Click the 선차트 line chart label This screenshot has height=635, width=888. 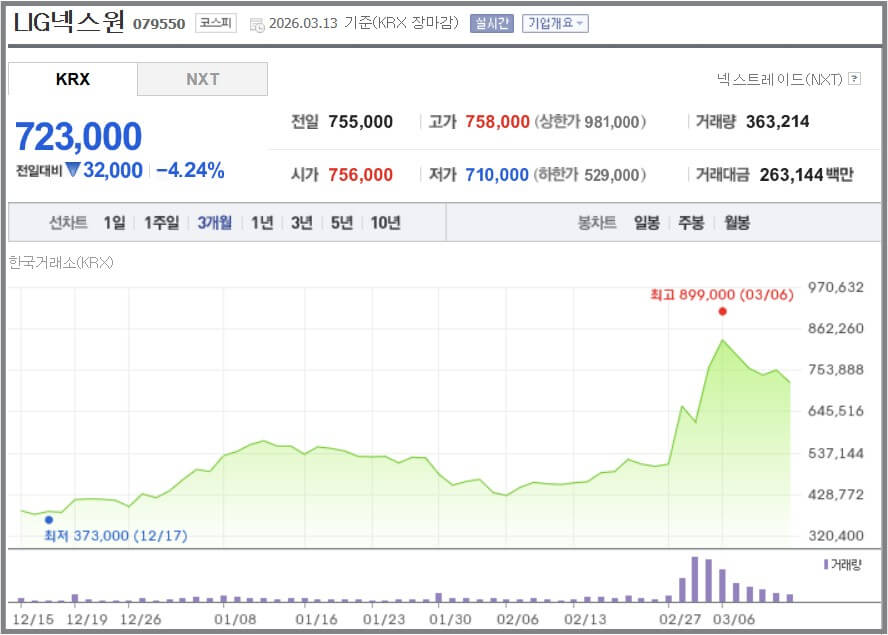pyautogui.click(x=68, y=223)
